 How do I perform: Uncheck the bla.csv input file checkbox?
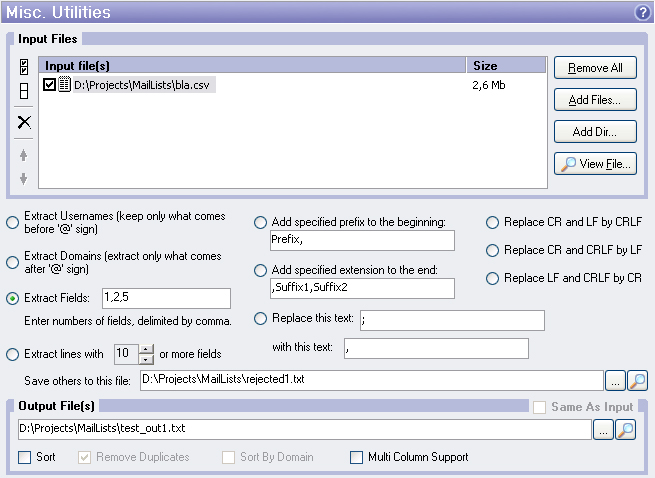[x=51, y=86]
